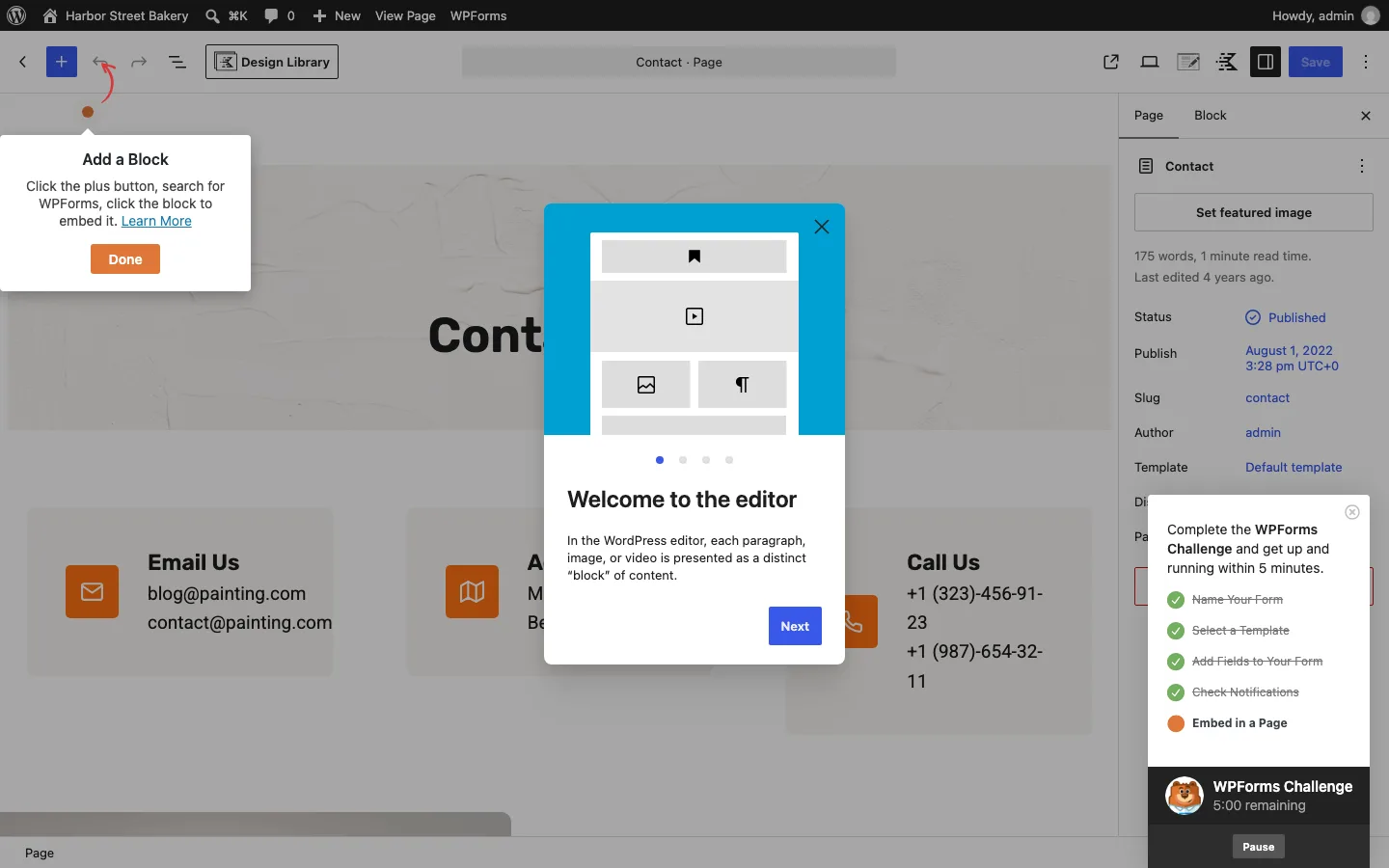Click the admin user avatar
The height and width of the screenshot is (868, 1389).
point(1371,15)
